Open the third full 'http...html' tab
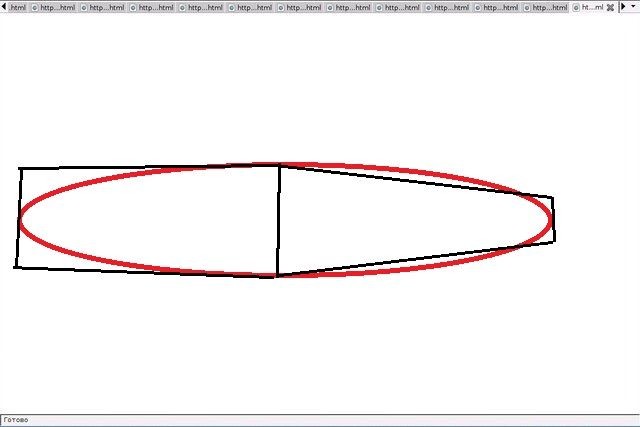 click(155, 7)
